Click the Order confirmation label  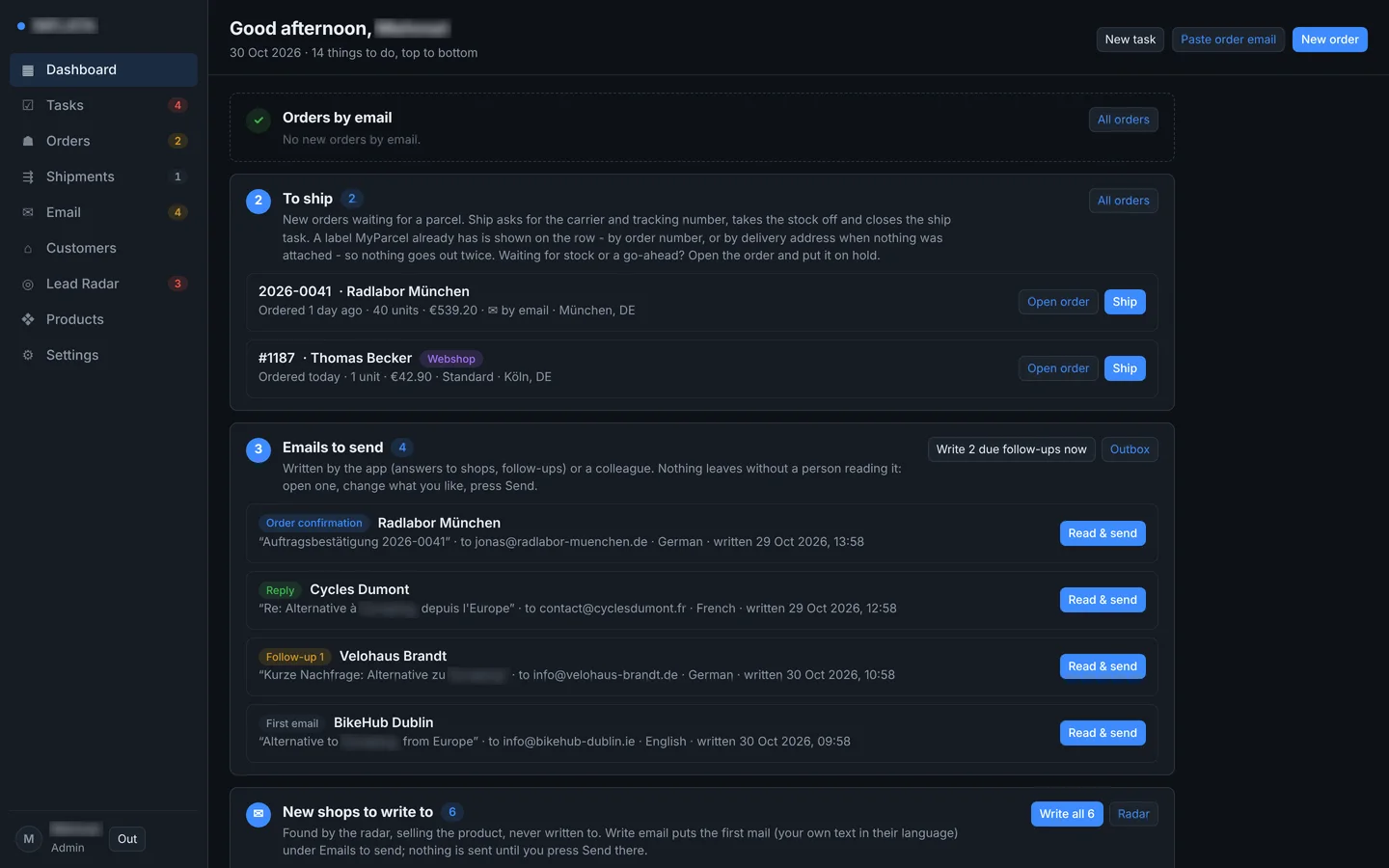pyautogui.click(x=314, y=524)
